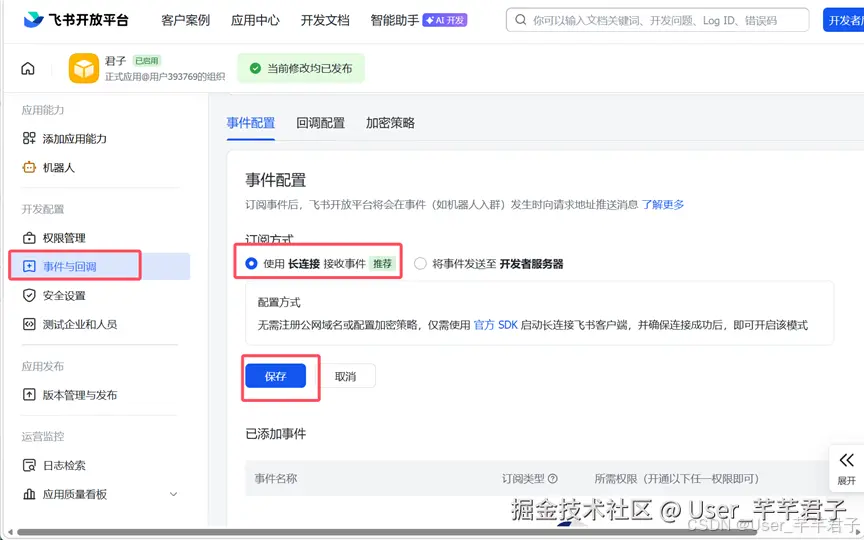The width and height of the screenshot is (864, 540).
Task: Click the 君子 app cube icon
Action: (84, 68)
